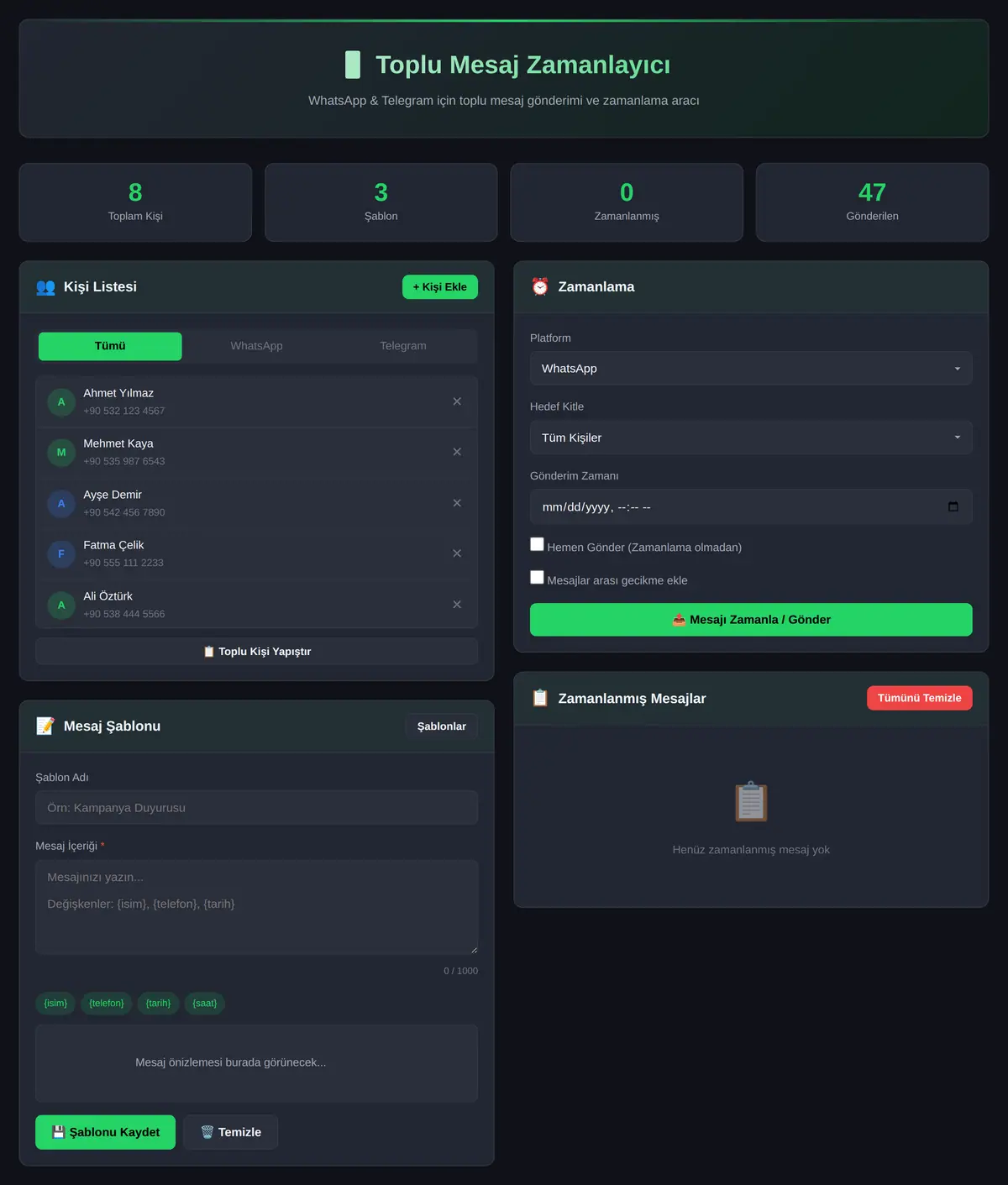
Task: Insert the {isim} variable chip
Action: 55,1004
